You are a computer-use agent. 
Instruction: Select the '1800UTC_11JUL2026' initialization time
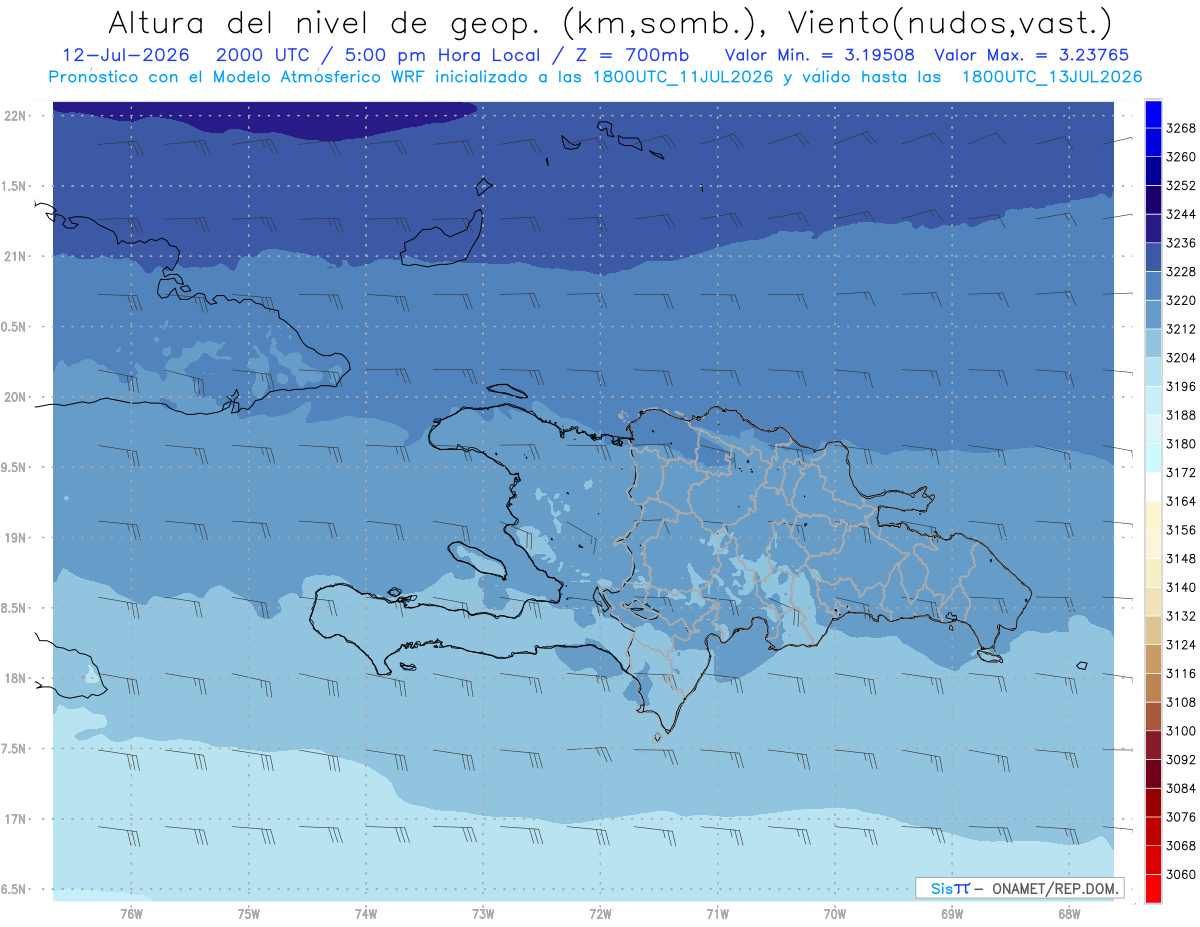pos(686,77)
